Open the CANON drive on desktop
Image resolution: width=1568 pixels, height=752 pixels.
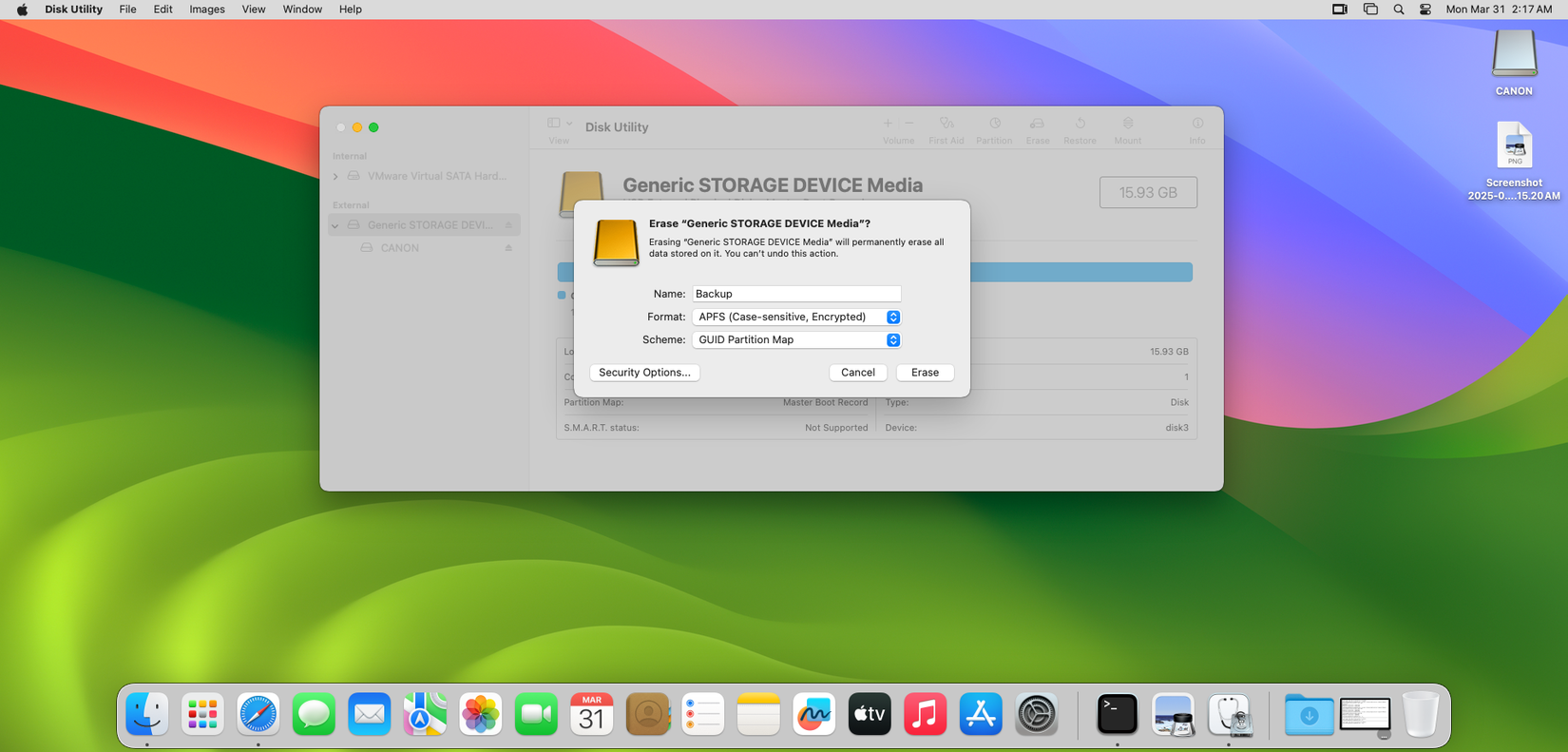click(1513, 55)
